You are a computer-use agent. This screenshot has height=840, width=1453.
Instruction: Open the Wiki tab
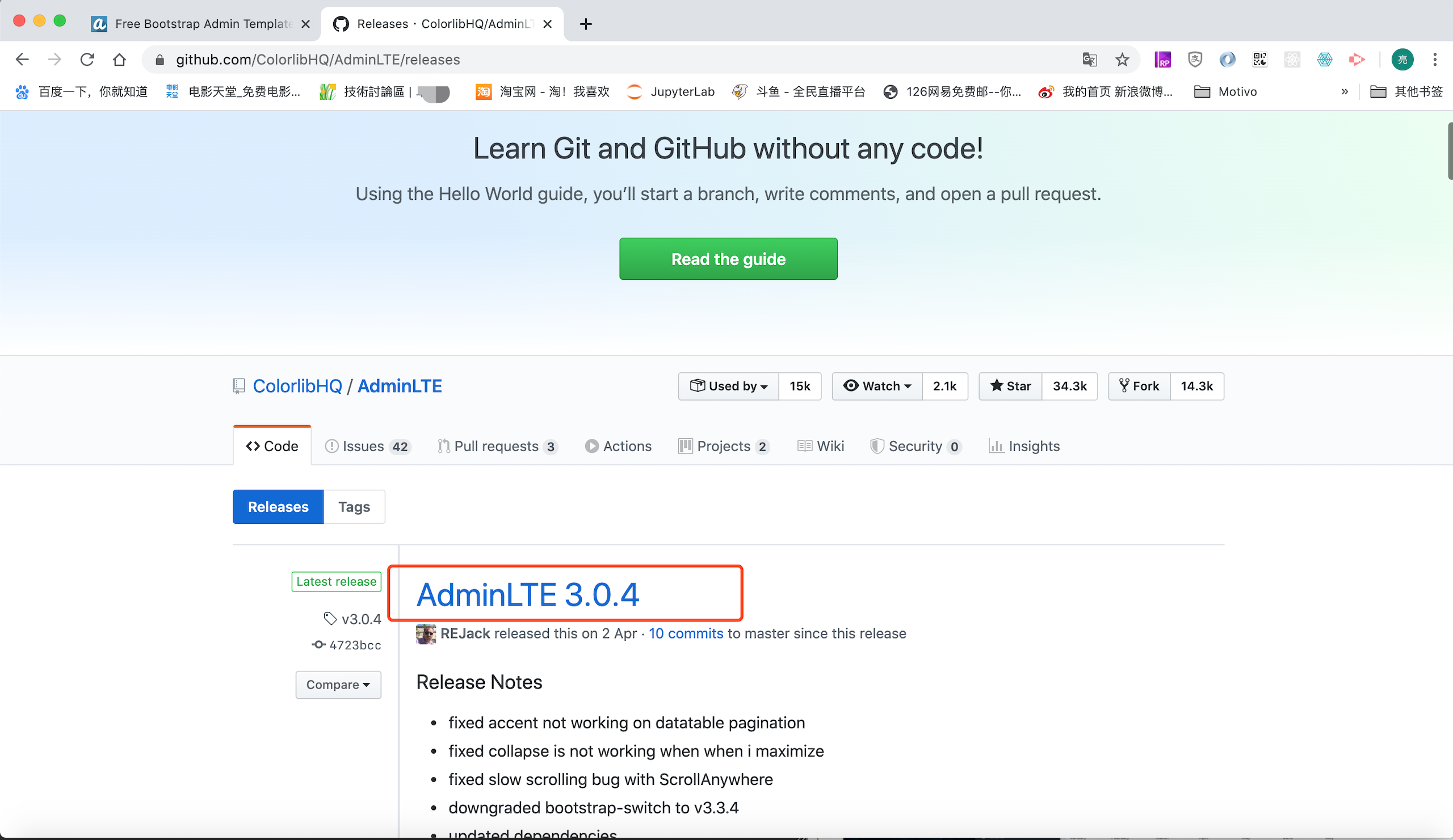pyautogui.click(x=821, y=446)
